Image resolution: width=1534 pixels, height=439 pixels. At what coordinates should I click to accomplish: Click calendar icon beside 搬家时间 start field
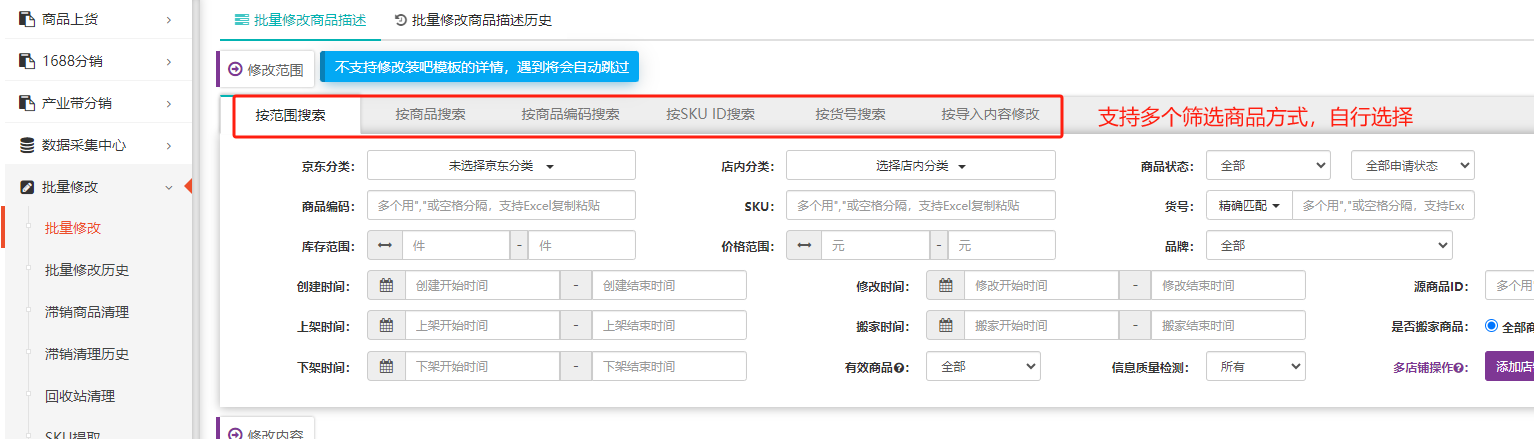945,326
